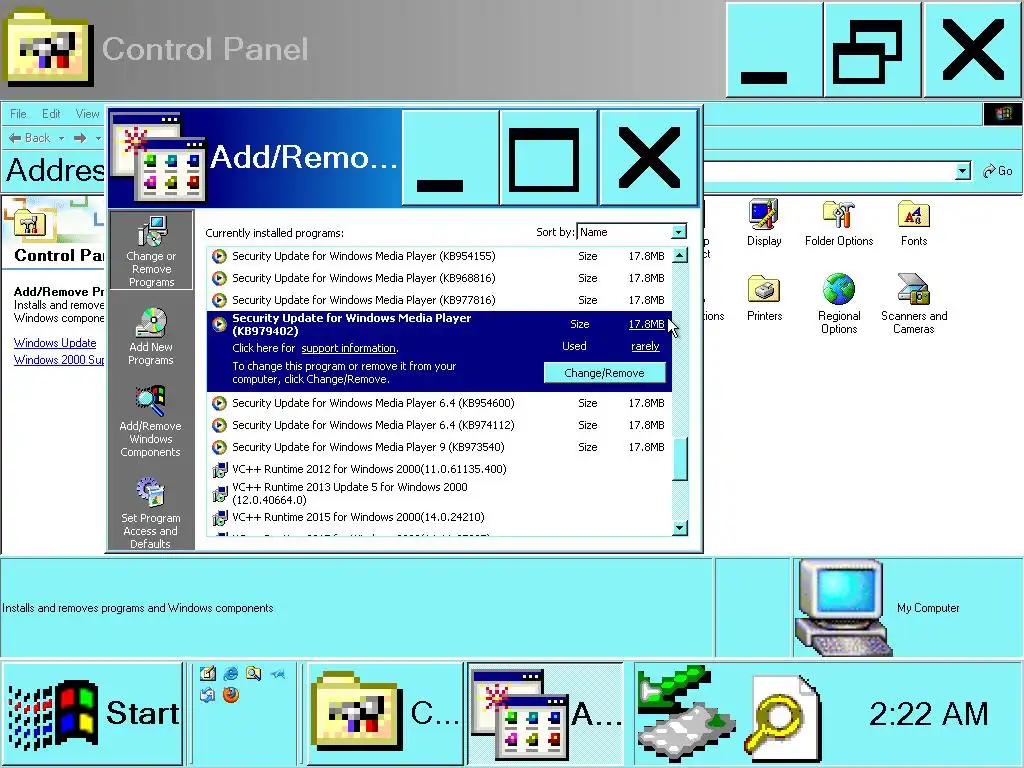Screen dimensions: 1024x768
Task: Switch to Add/Remove Programs taskbar button
Action: pos(546,713)
